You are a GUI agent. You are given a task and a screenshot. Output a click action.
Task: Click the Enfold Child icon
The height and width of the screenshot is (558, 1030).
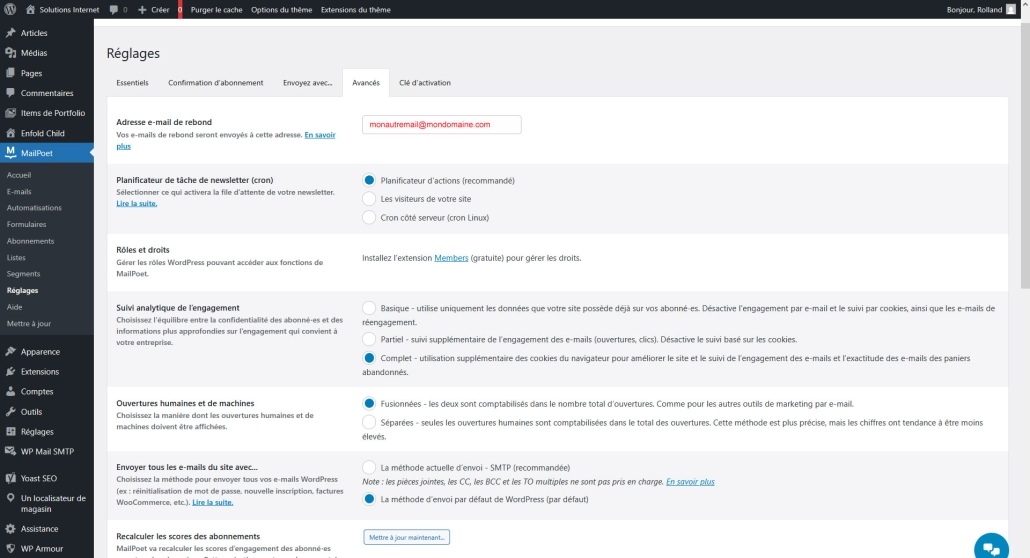coord(11,133)
